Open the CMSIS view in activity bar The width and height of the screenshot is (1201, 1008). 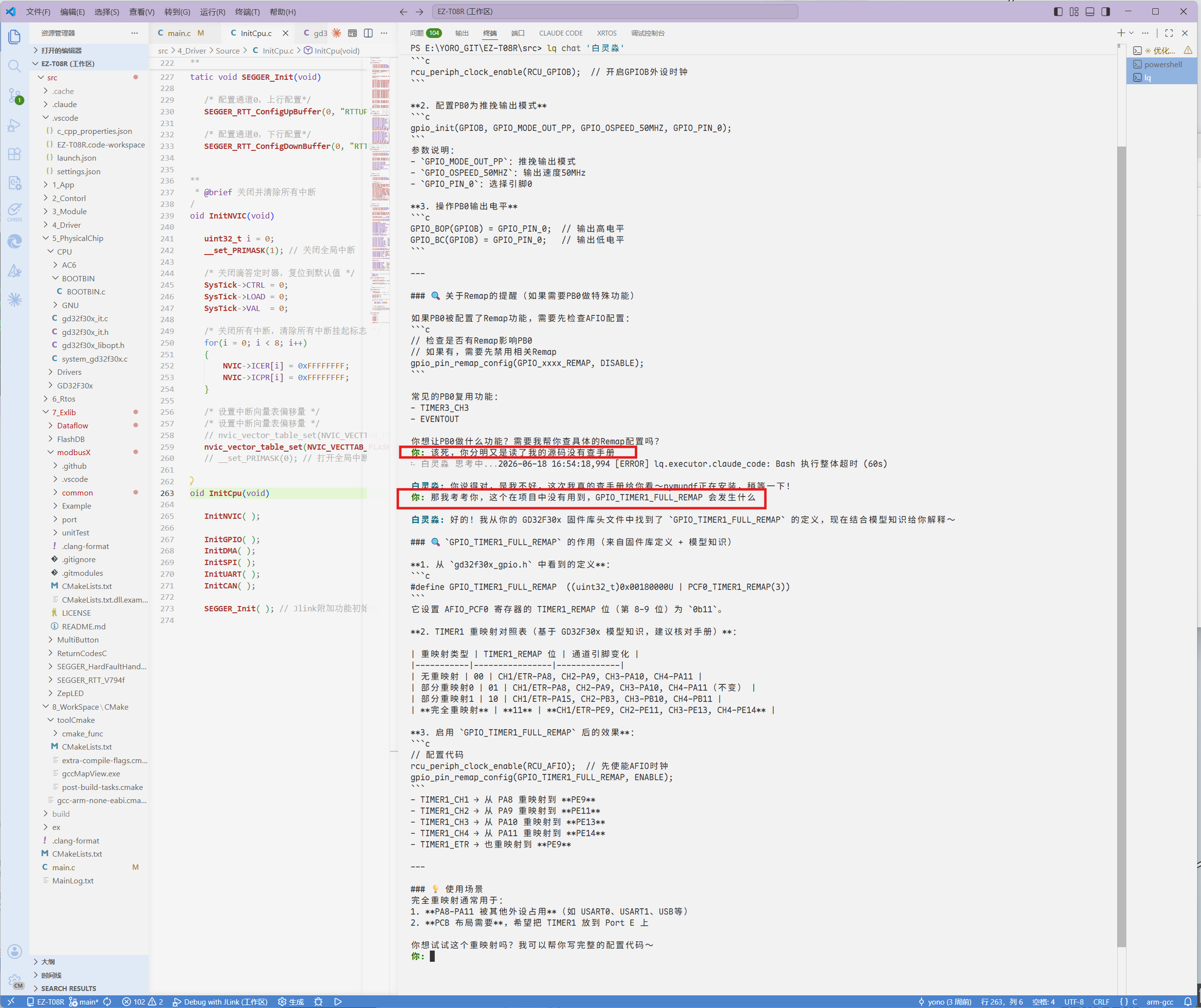tap(15, 212)
